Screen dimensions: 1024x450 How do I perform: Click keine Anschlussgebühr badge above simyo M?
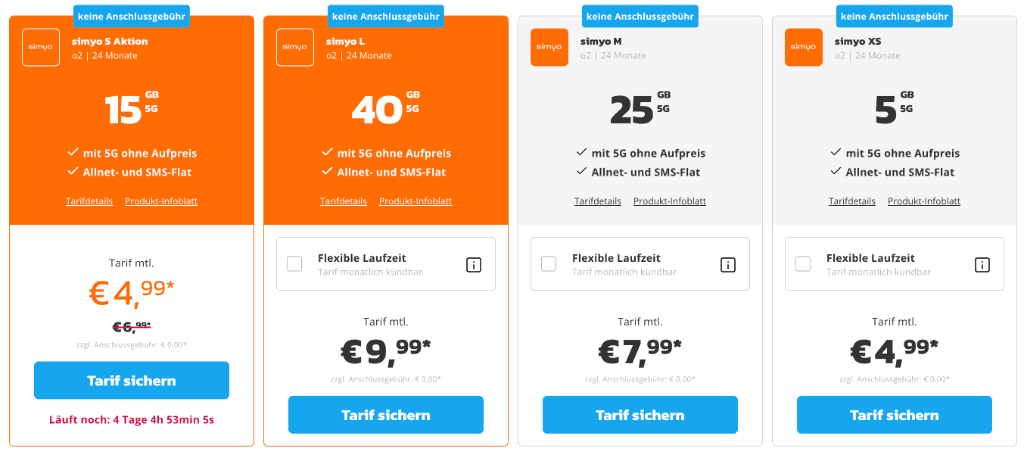click(640, 16)
